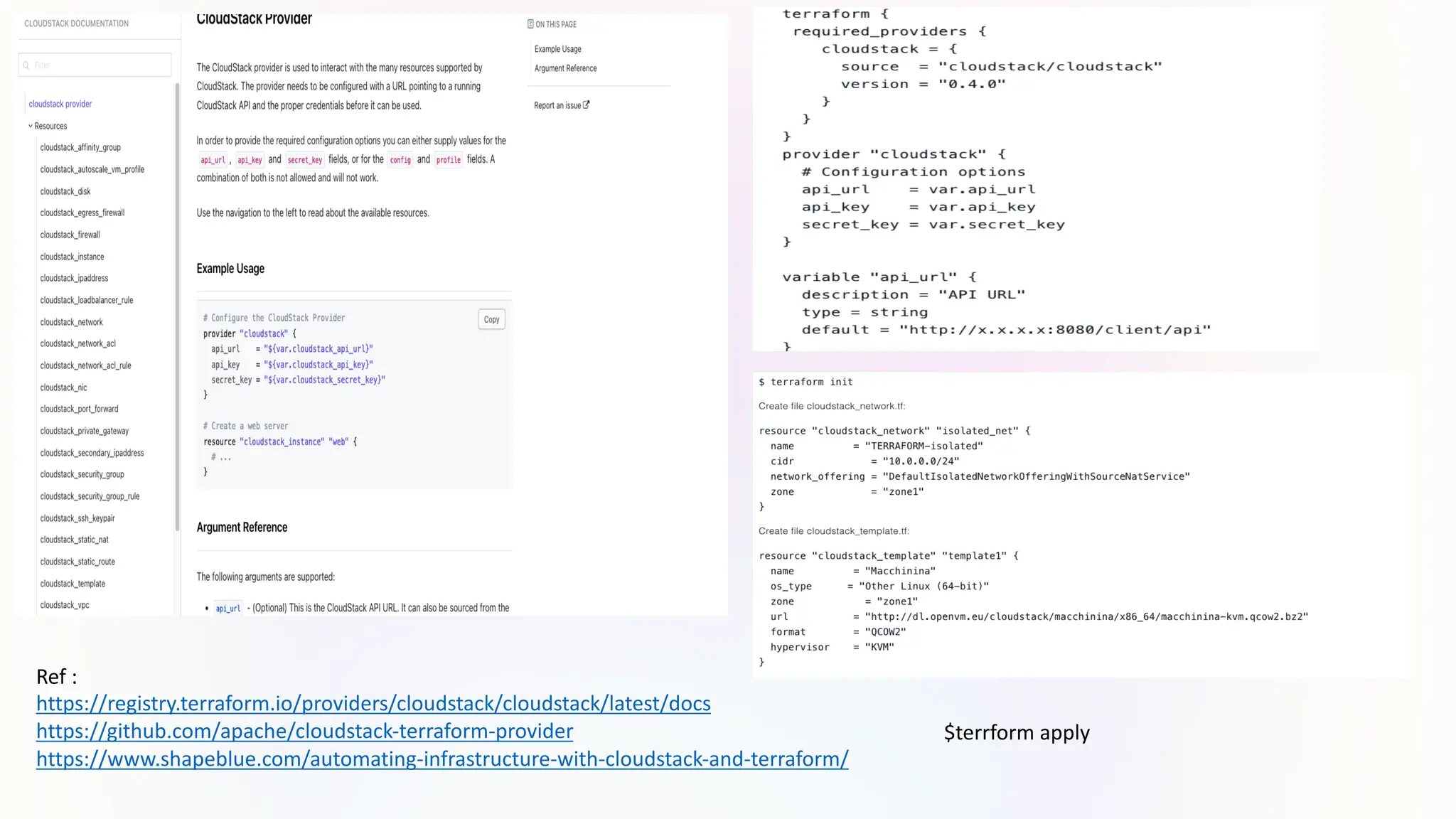Screen dimensions: 1456x819
Task: Click the search magnifier icon in filter box
Action: tap(26, 65)
